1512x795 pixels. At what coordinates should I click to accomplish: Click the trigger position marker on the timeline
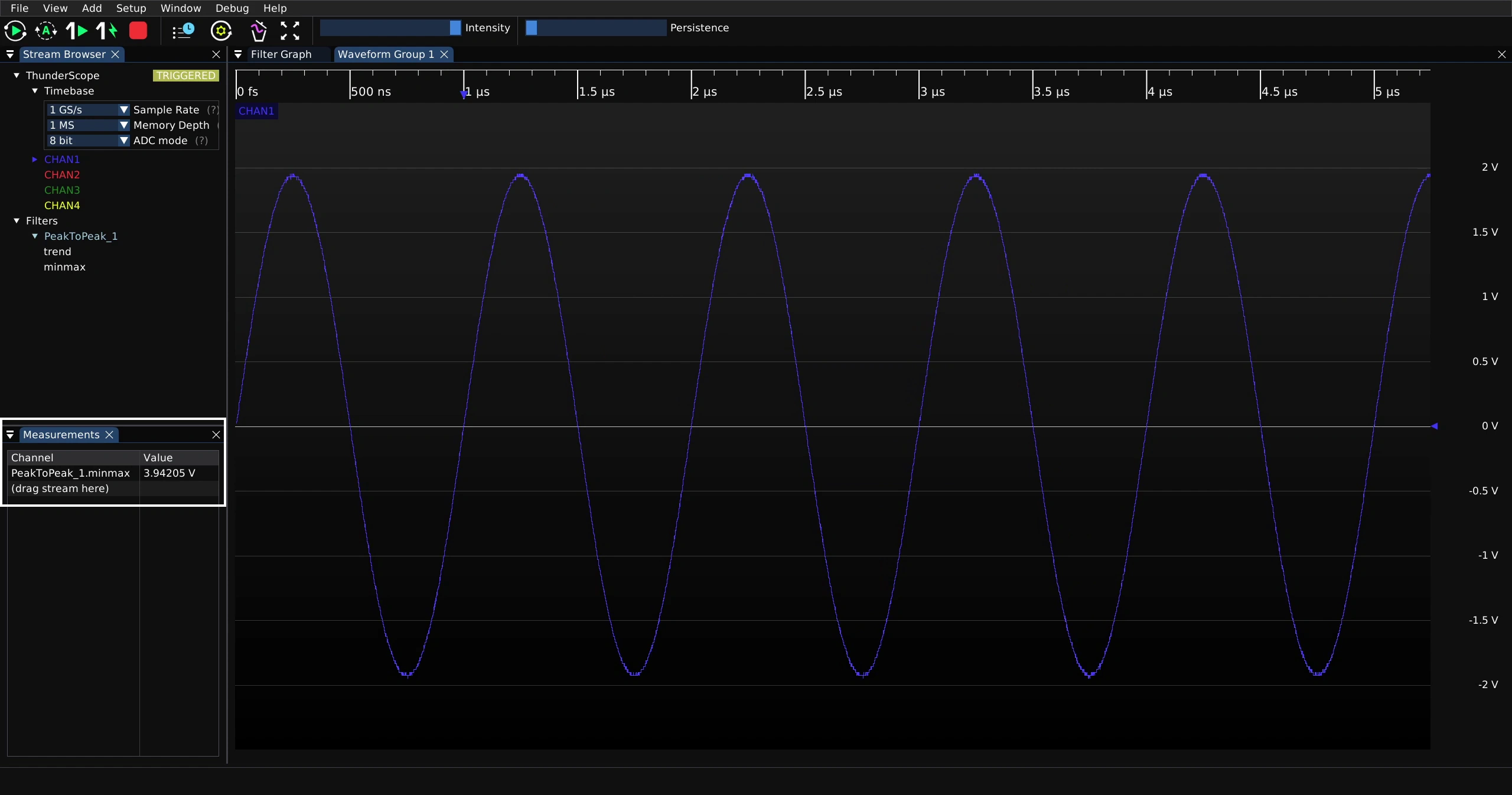pyautogui.click(x=464, y=94)
